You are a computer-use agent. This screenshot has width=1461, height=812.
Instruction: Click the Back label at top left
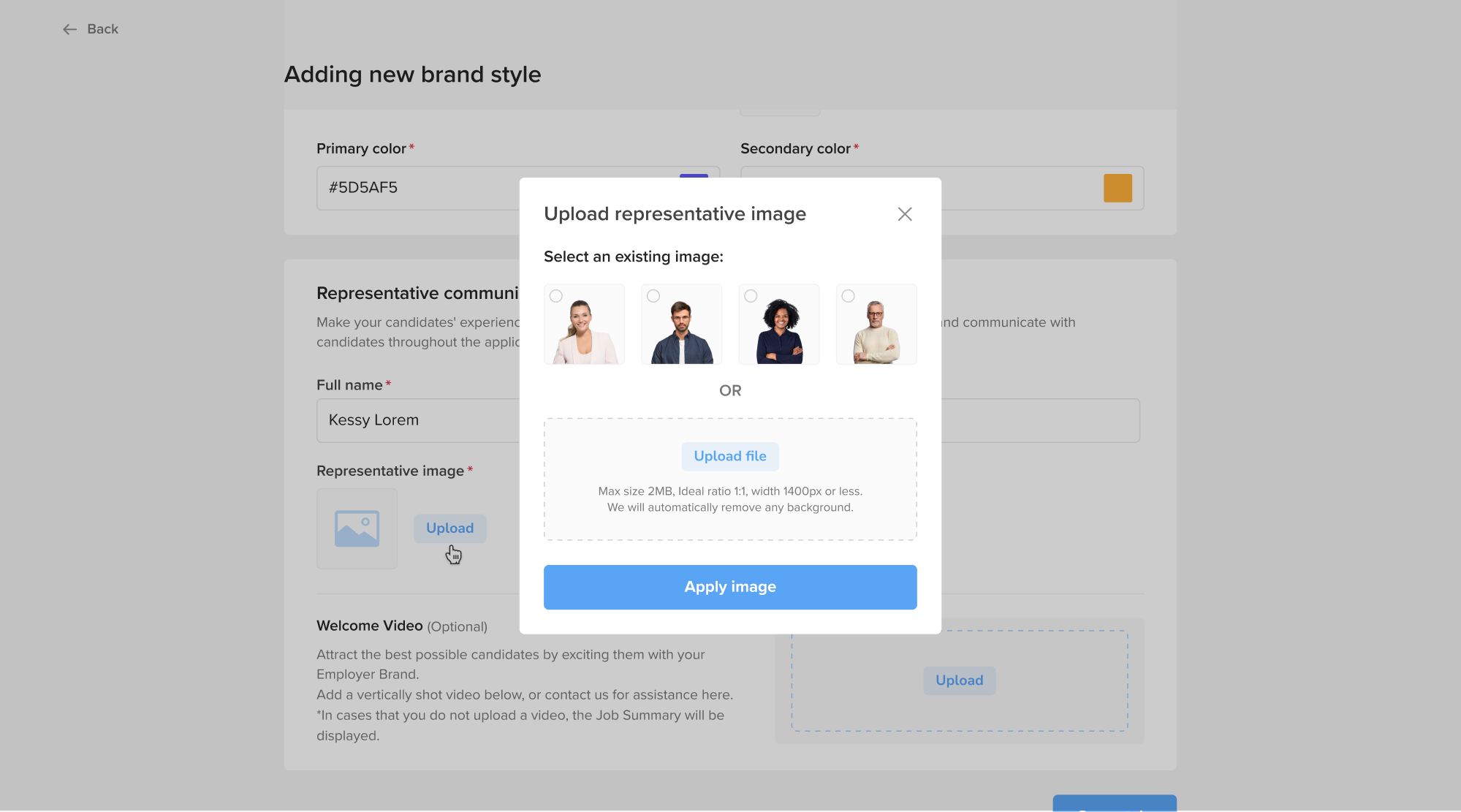pyautogui.click(x=102, y=29)
